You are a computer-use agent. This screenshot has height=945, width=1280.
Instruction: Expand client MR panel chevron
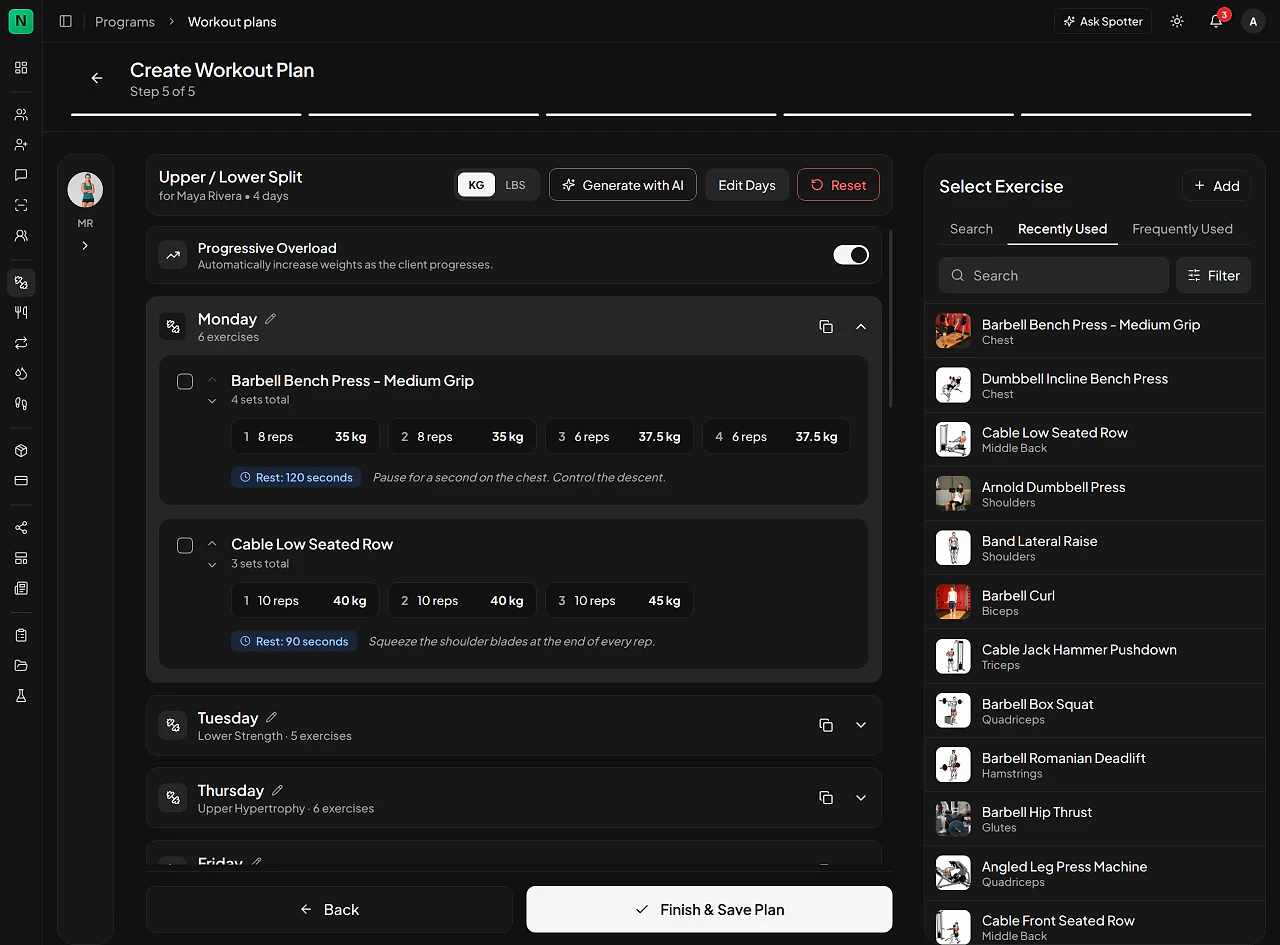(x=85, y=245)
